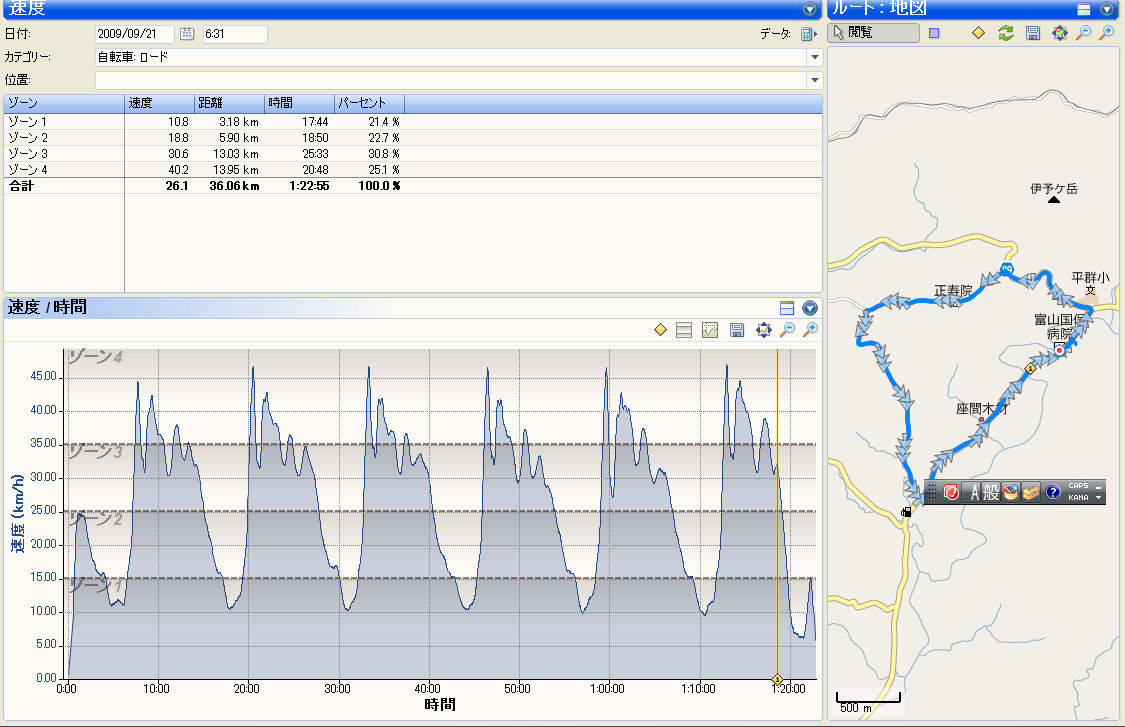
Task: Click the time field 6:31
Action: [x=235, y=34]
